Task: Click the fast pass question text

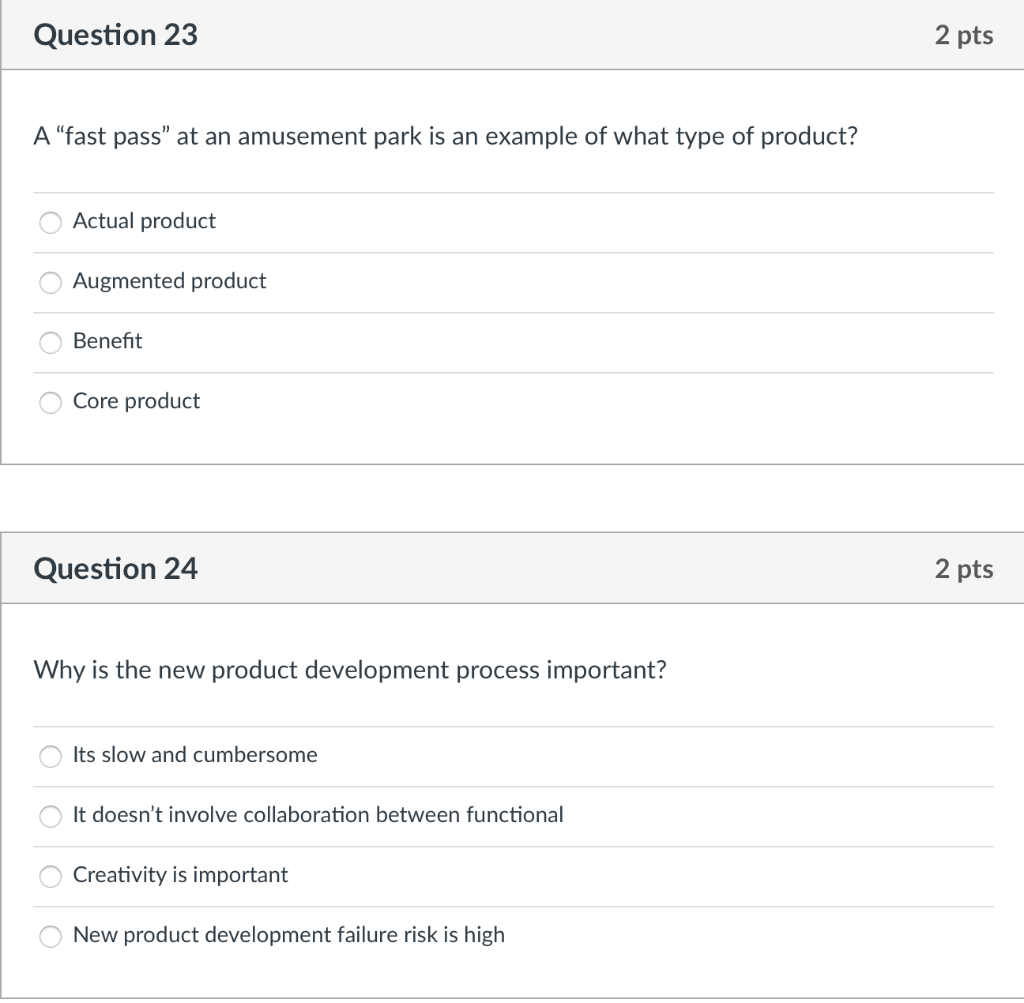Action: click(x=444, y=136)
